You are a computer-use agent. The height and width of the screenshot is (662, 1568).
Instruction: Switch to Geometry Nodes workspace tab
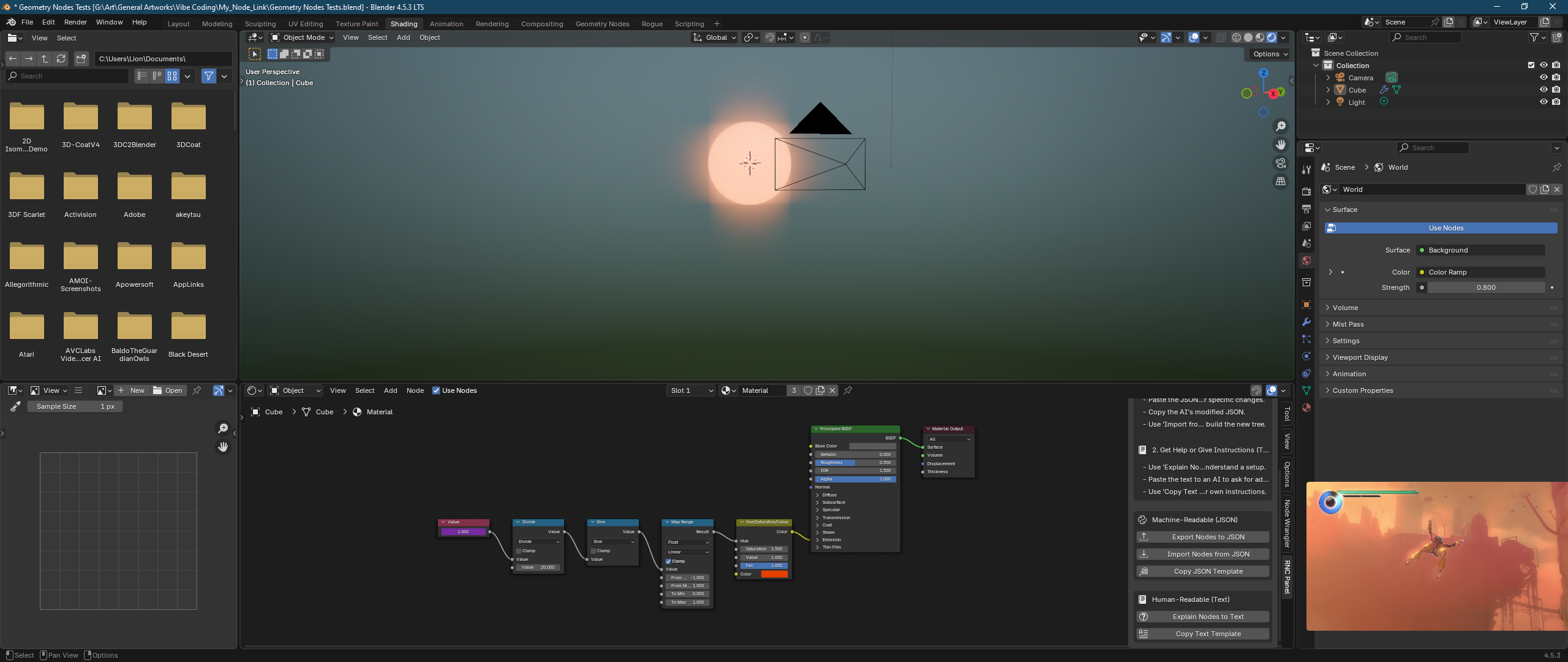602,24
